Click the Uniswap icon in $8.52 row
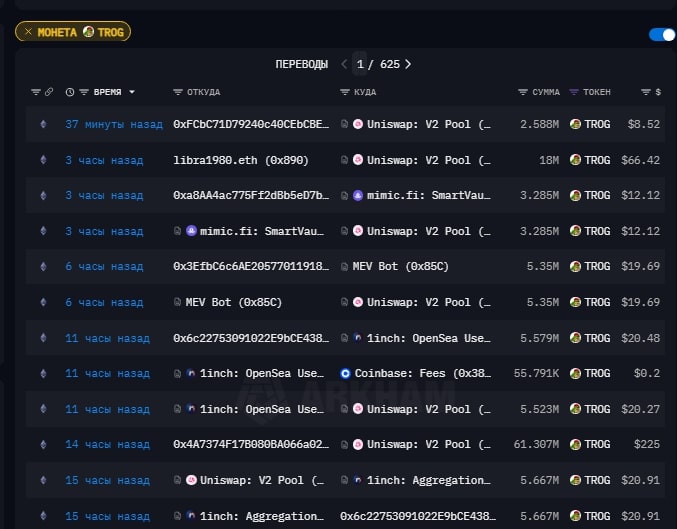677x529 pixels. point(358,124)
